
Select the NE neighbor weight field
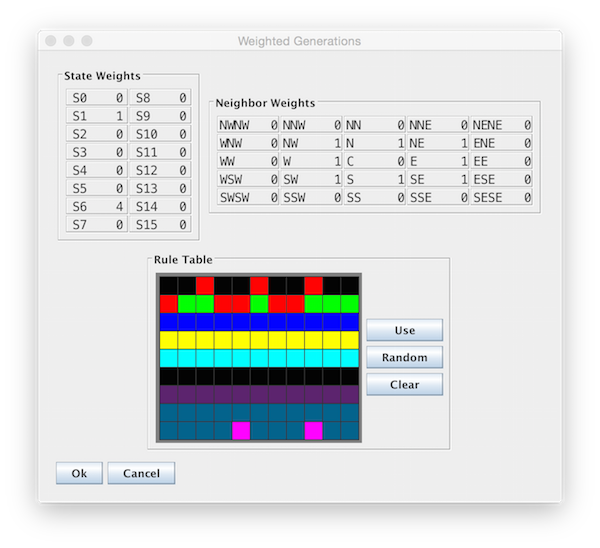click(x=438, y=143)
